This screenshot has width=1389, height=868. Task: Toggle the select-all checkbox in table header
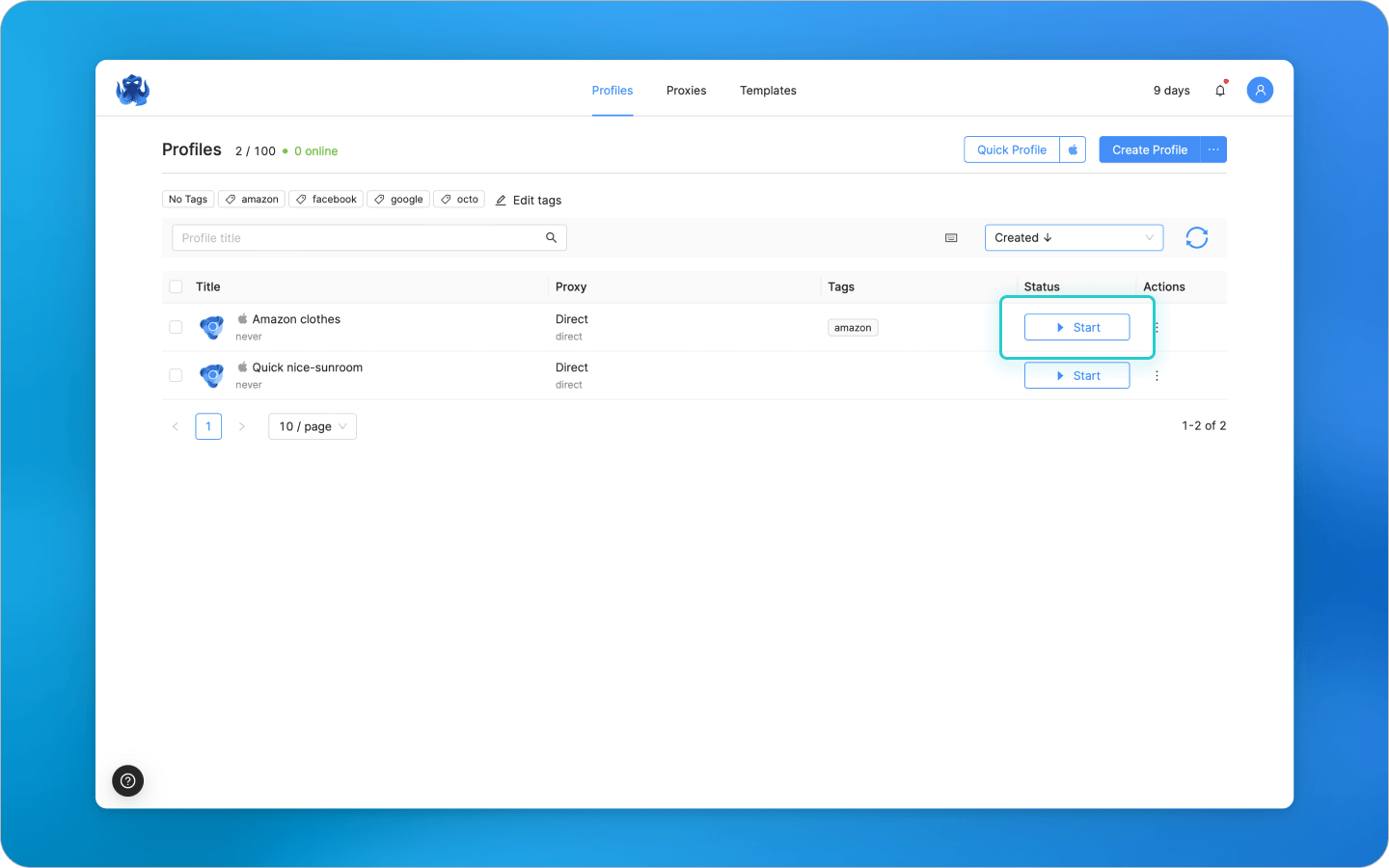(x=176, y=286)
